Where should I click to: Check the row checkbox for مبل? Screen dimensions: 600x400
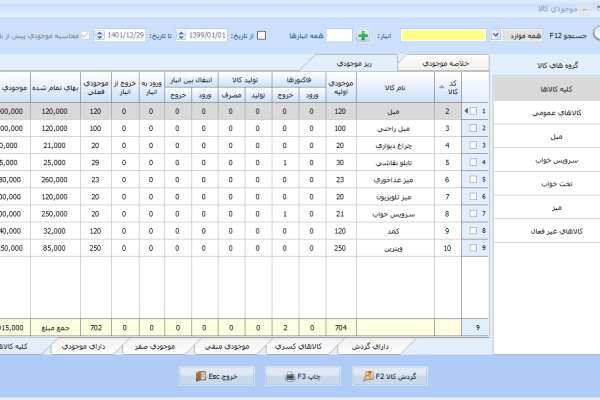tap(473, 111)
